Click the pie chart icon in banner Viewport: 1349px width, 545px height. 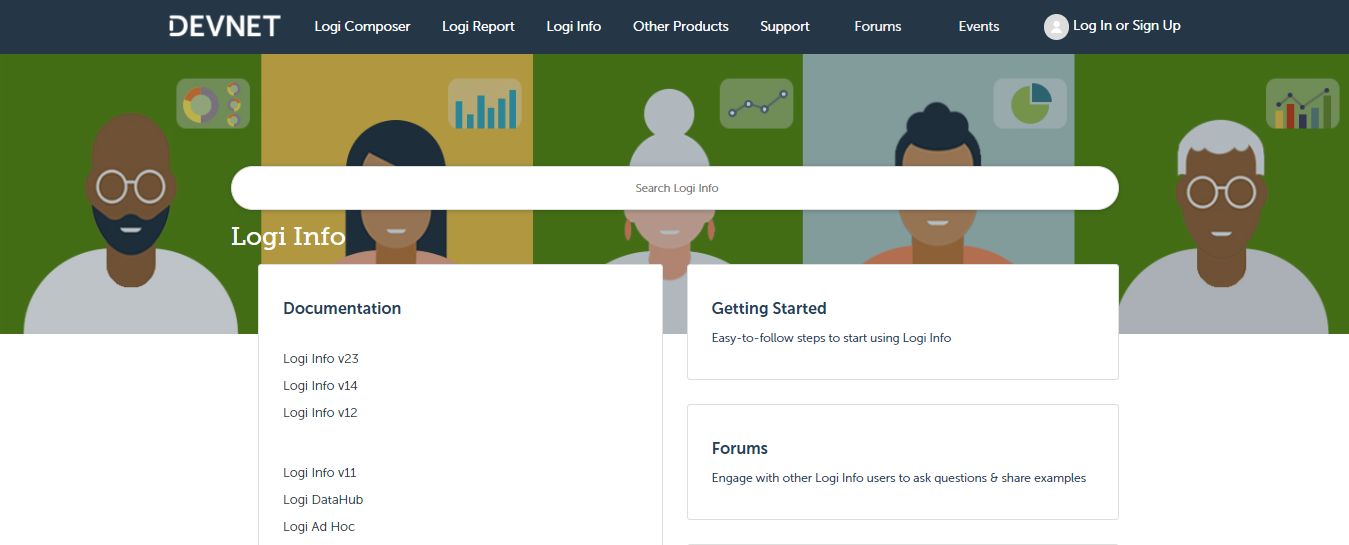pyautogui.click(x=1030, y=104)
